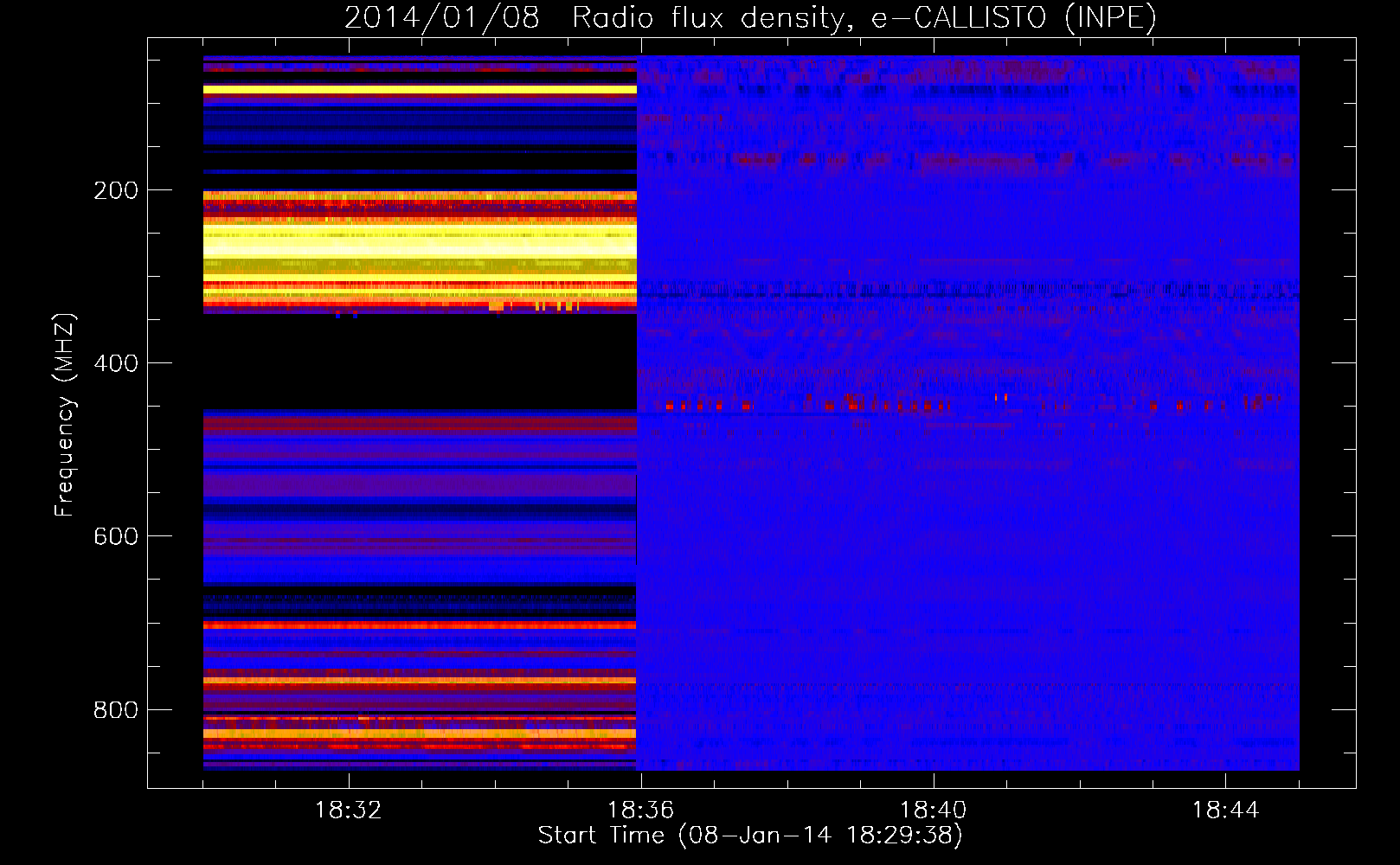
Task: Click the 18:40 time tick label
Action: click(x=934, y=811)
